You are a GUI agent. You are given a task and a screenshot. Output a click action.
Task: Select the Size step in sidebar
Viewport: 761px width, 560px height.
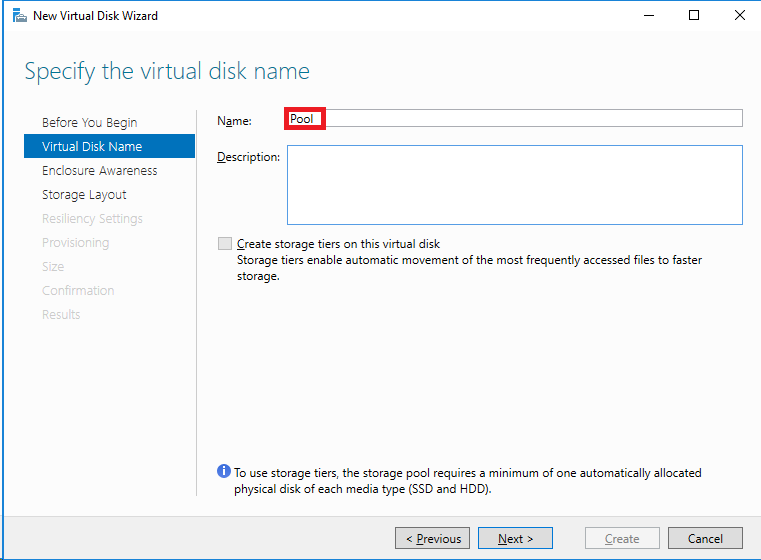pyautogui.click(x=53, y=266)
